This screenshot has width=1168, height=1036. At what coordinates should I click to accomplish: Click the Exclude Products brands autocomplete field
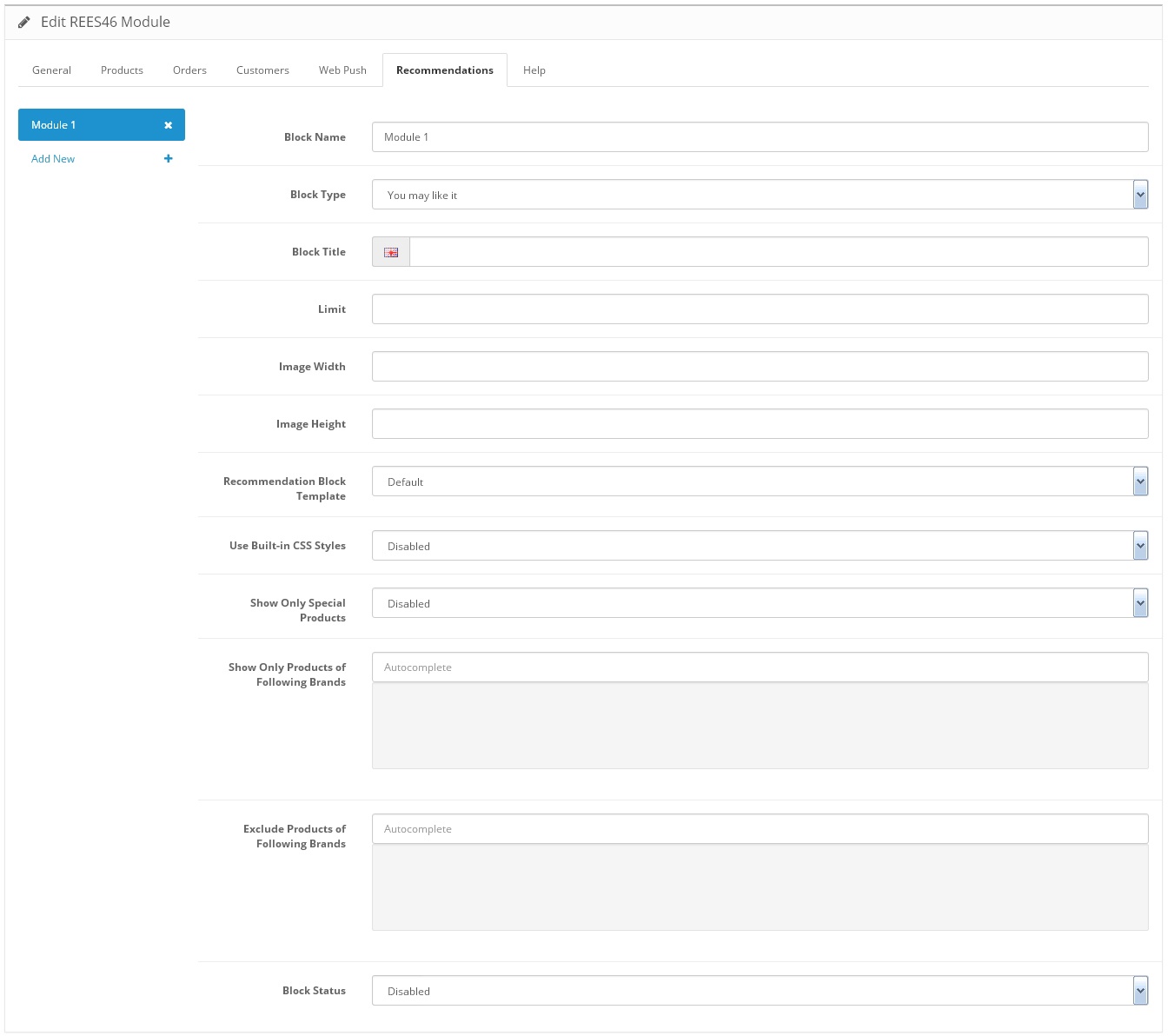coord(760,829)
